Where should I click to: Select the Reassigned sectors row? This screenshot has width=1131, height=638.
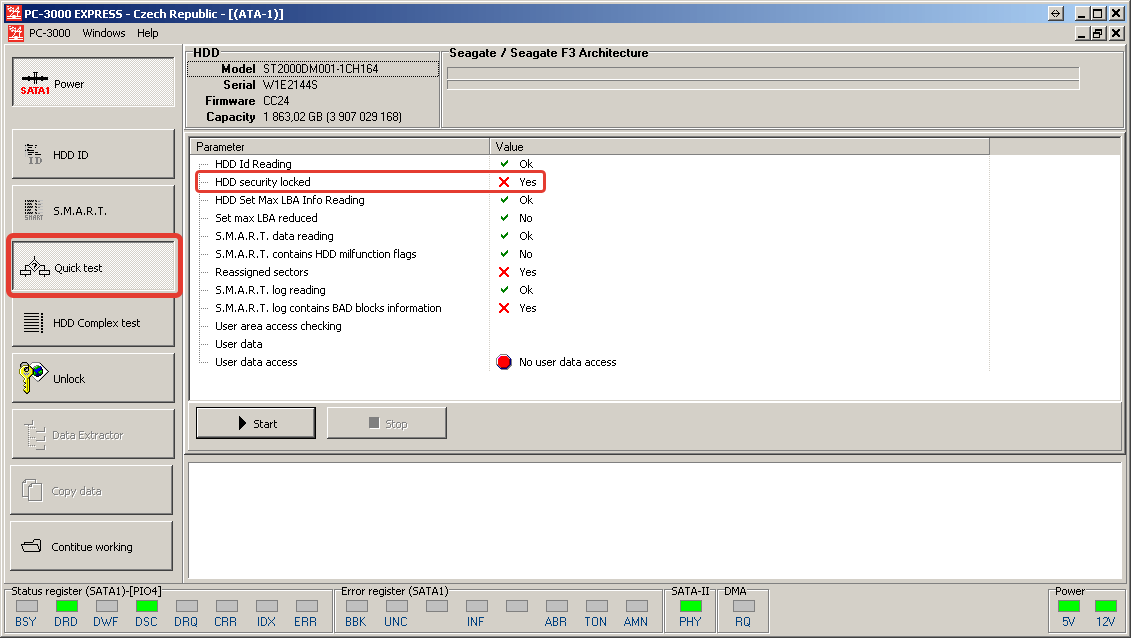click(x=589, y=272)
